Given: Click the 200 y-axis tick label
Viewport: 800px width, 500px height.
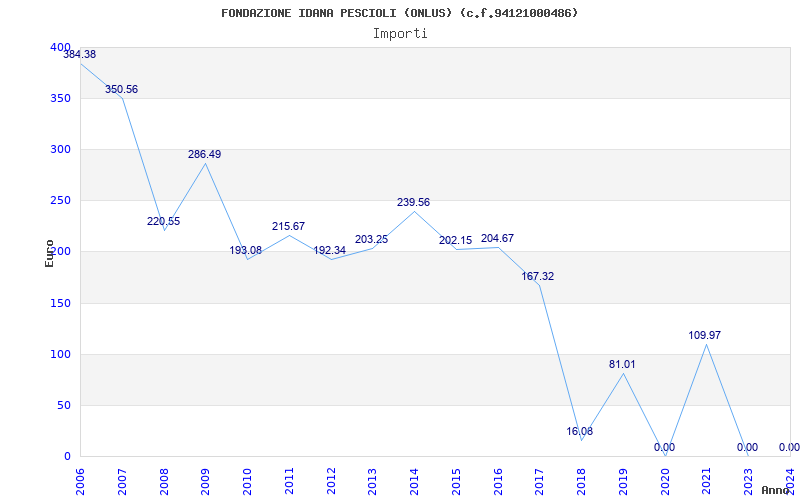Looking at the screenshot, I should pos(60,252).
